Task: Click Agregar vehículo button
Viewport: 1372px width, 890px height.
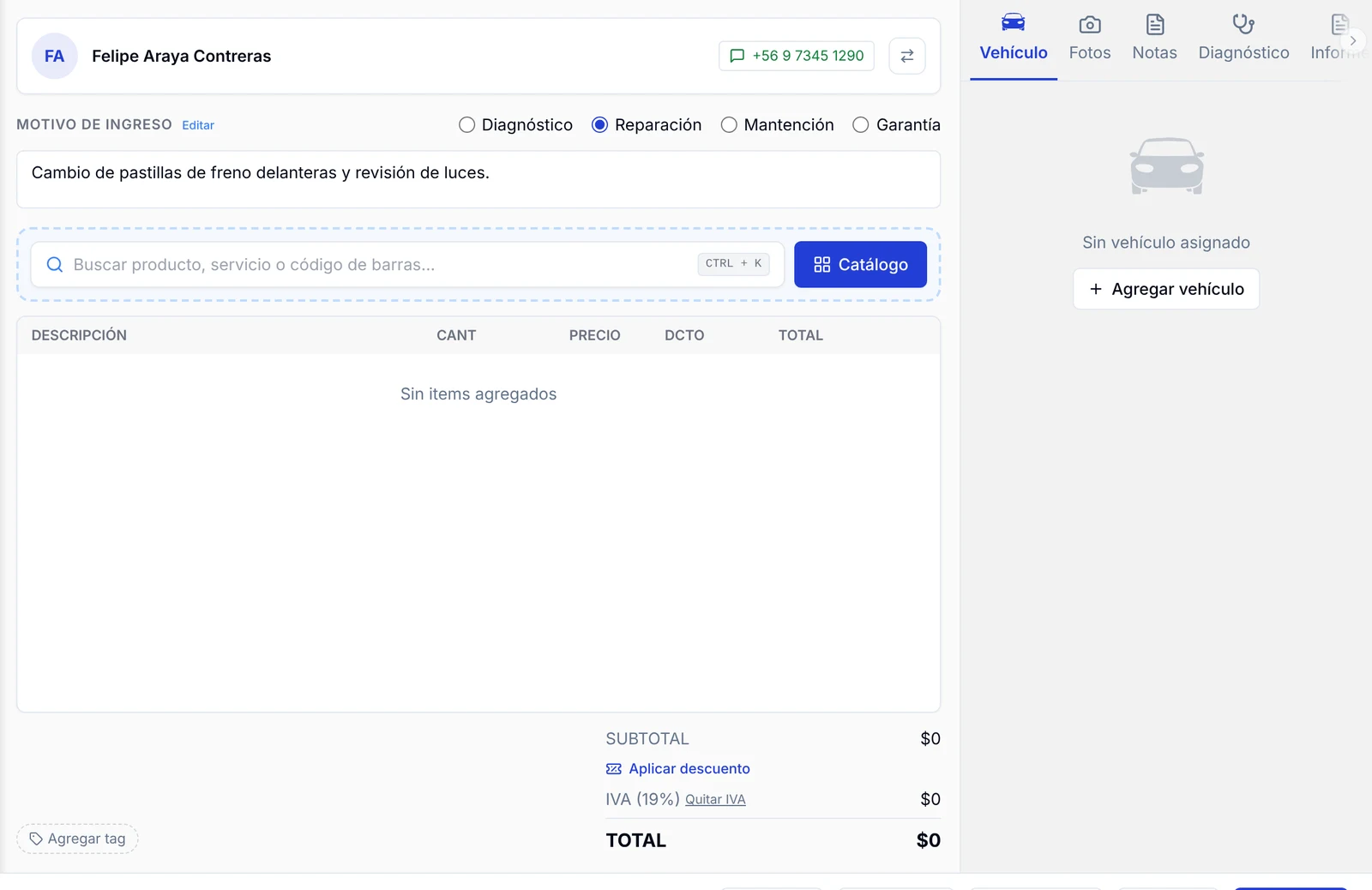Action: 1166,289
